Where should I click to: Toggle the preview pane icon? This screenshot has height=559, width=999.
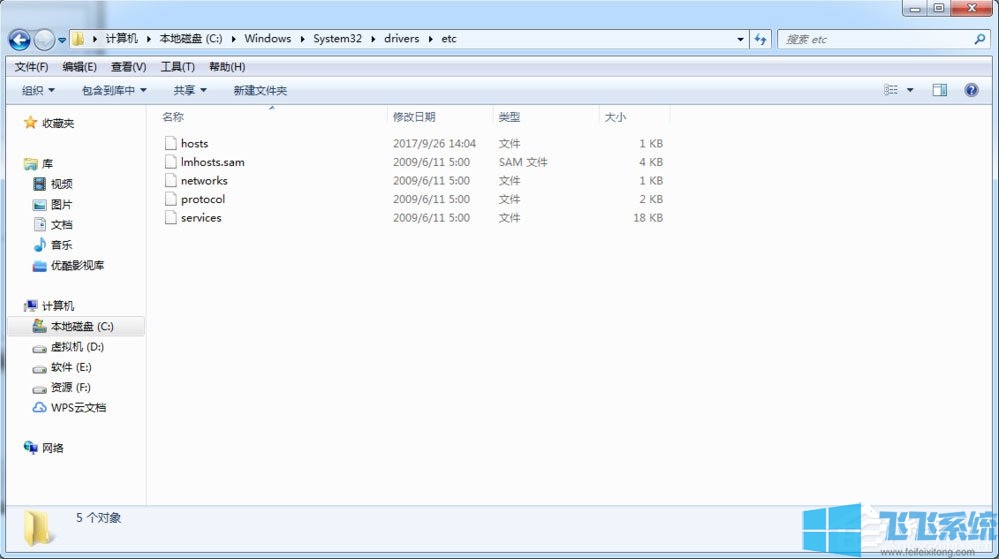[x=939, y=90]
